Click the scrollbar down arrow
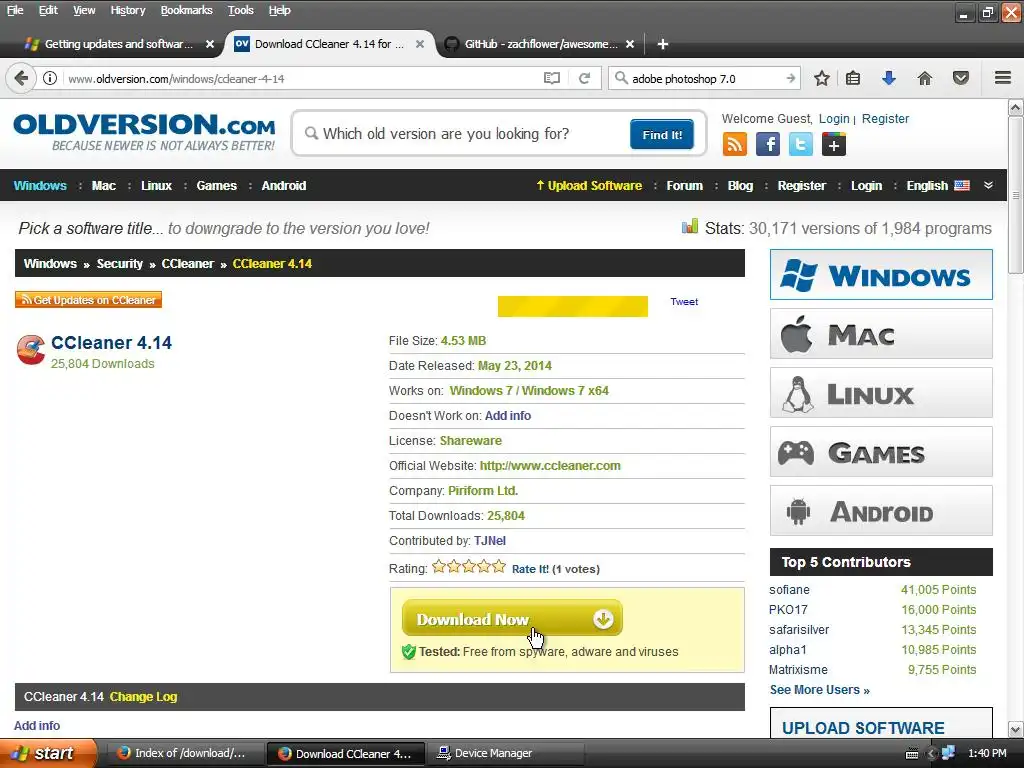1024x768 pixels. [1016, 729]
